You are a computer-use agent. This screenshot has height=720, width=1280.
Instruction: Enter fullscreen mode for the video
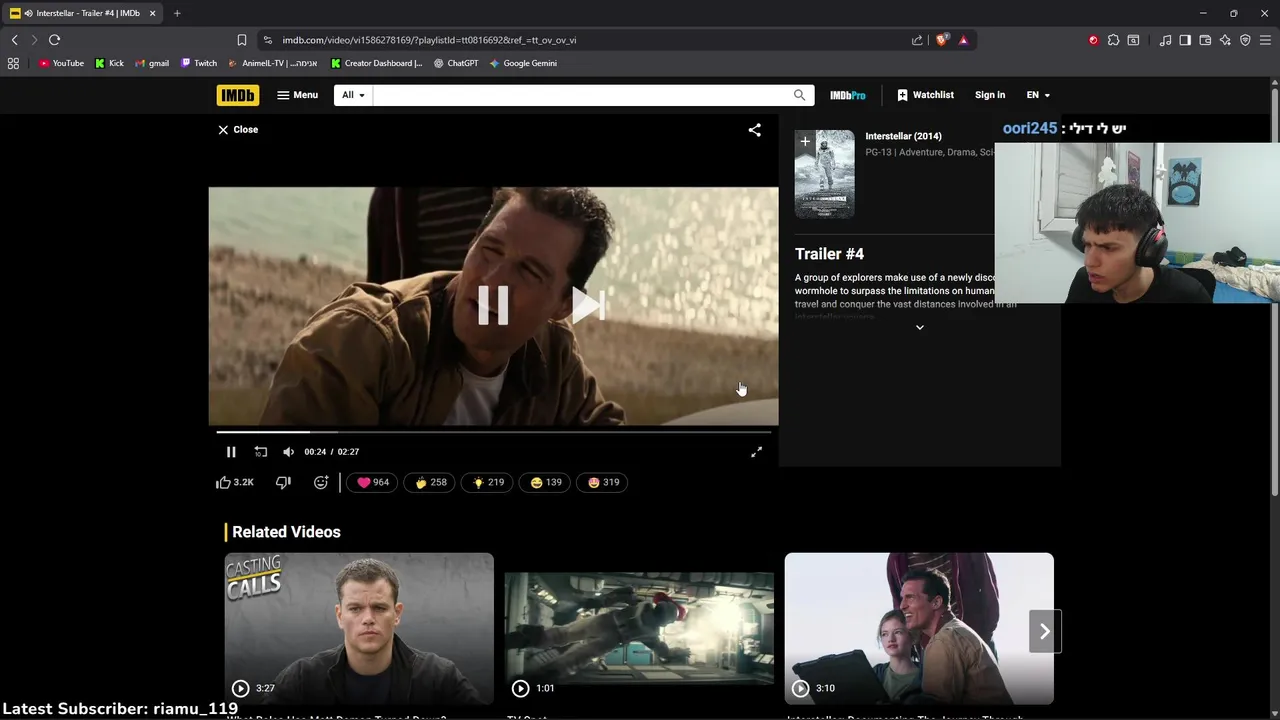click(757, 452)
